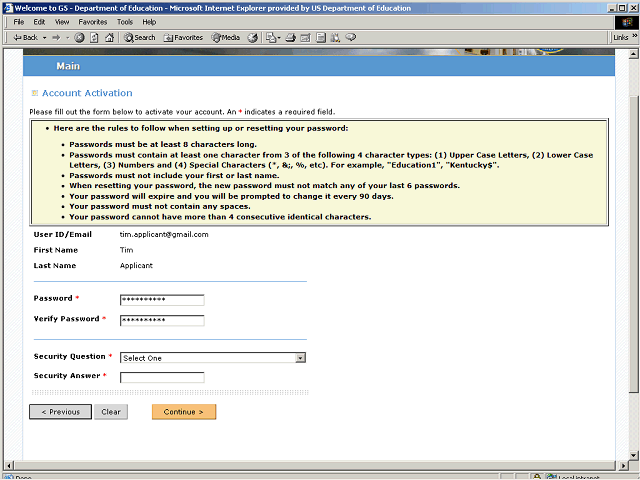Image resolution: width=640 pixels, height=480 pixels.
Task: Open the Media toolbar button
Action: [226, 38]
